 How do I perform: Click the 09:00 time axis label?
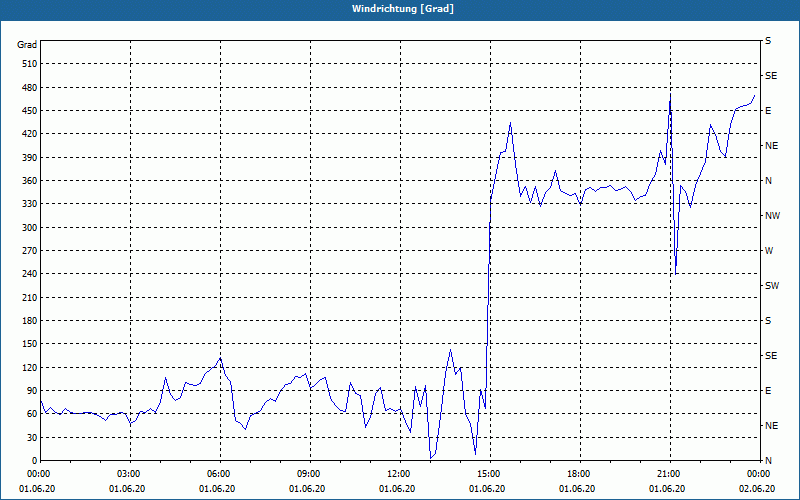310,474
